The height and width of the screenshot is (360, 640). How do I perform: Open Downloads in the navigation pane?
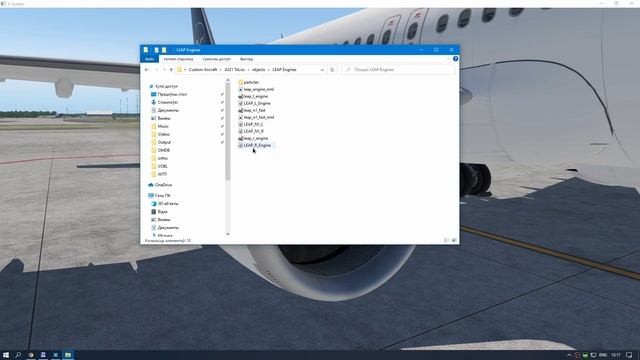[164, 102]
